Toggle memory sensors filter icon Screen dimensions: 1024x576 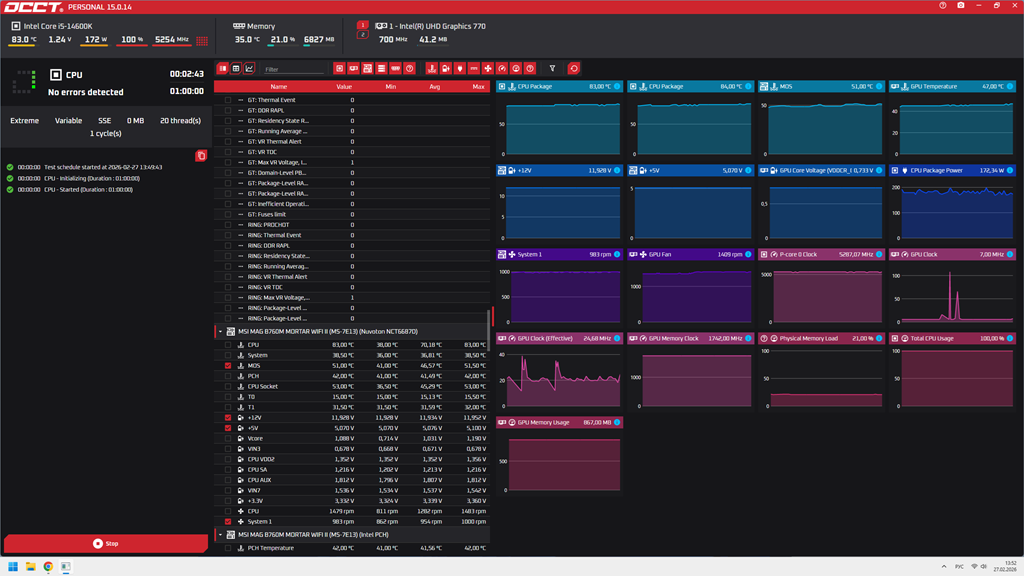click(x=395, y=69)
